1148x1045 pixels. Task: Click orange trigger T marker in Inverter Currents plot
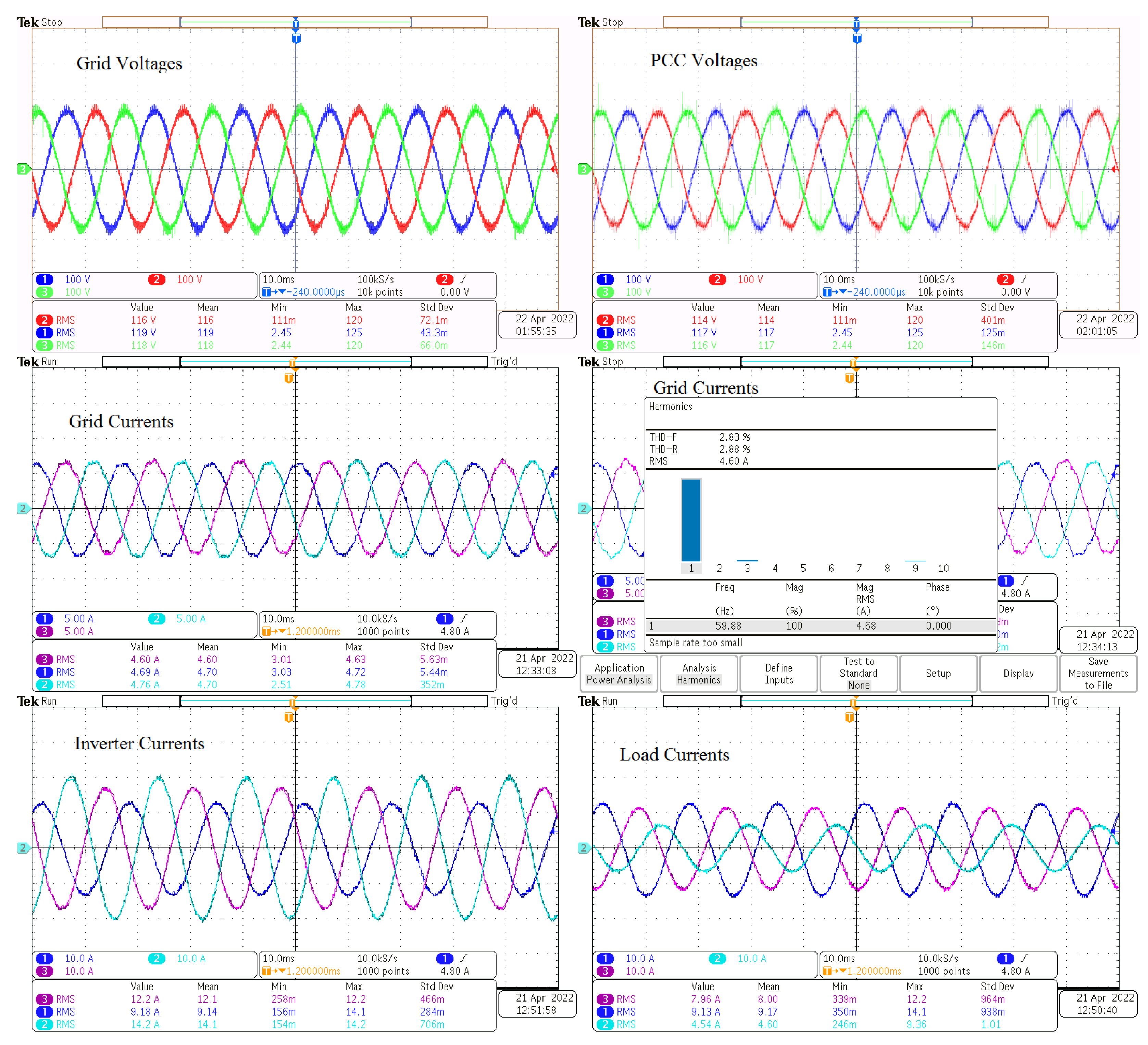(x=289, y=718)
